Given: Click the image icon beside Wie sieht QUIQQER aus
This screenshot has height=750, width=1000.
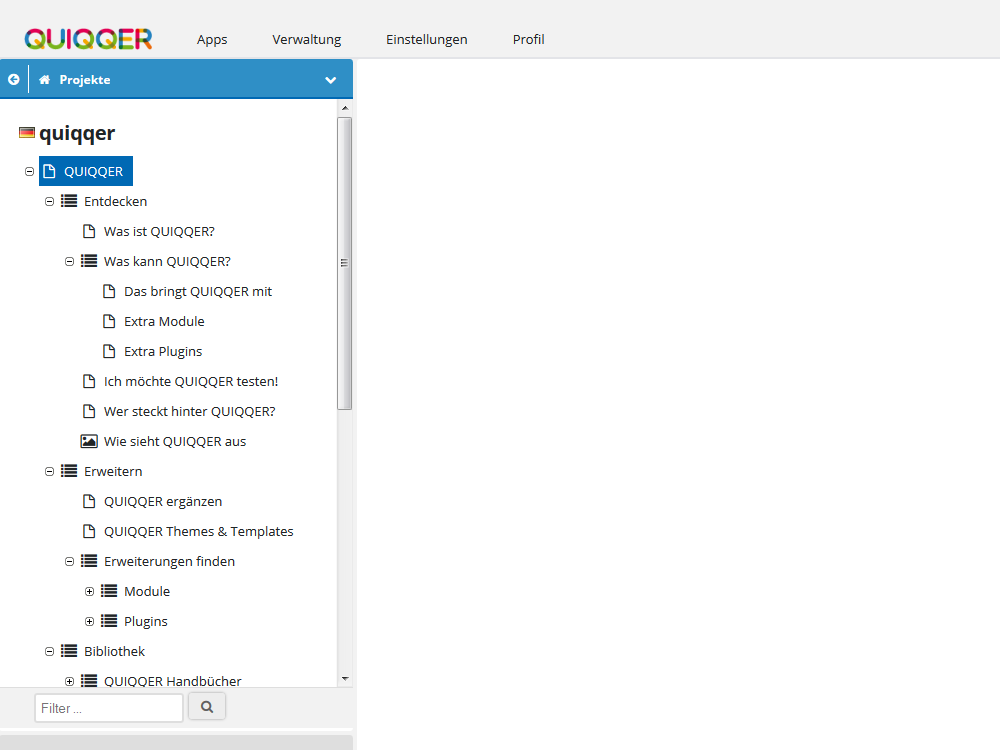Looking at the screenshot, I should [89, 441].
